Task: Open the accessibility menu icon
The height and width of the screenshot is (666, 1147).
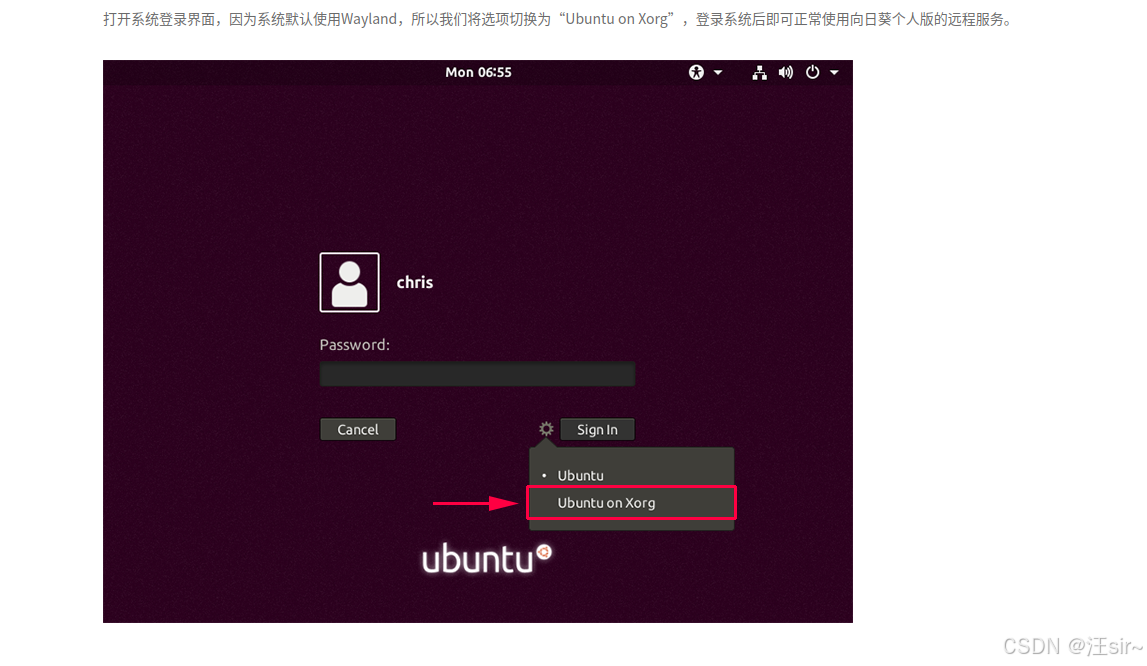Action: [696, 72]
